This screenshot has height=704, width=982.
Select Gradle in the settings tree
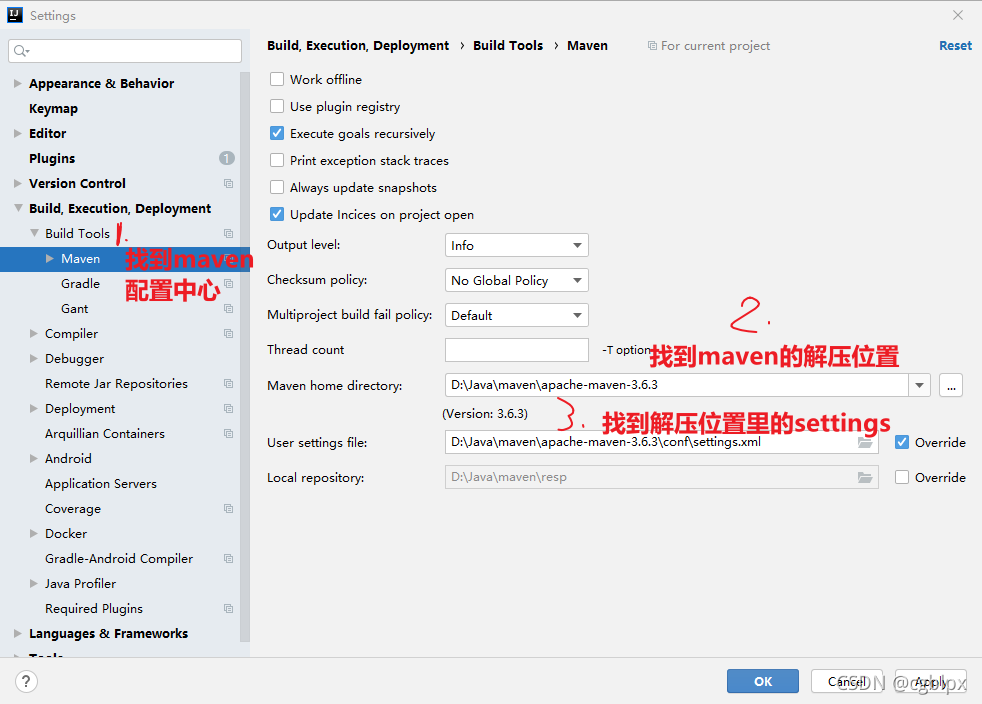(x=80, y=284)
